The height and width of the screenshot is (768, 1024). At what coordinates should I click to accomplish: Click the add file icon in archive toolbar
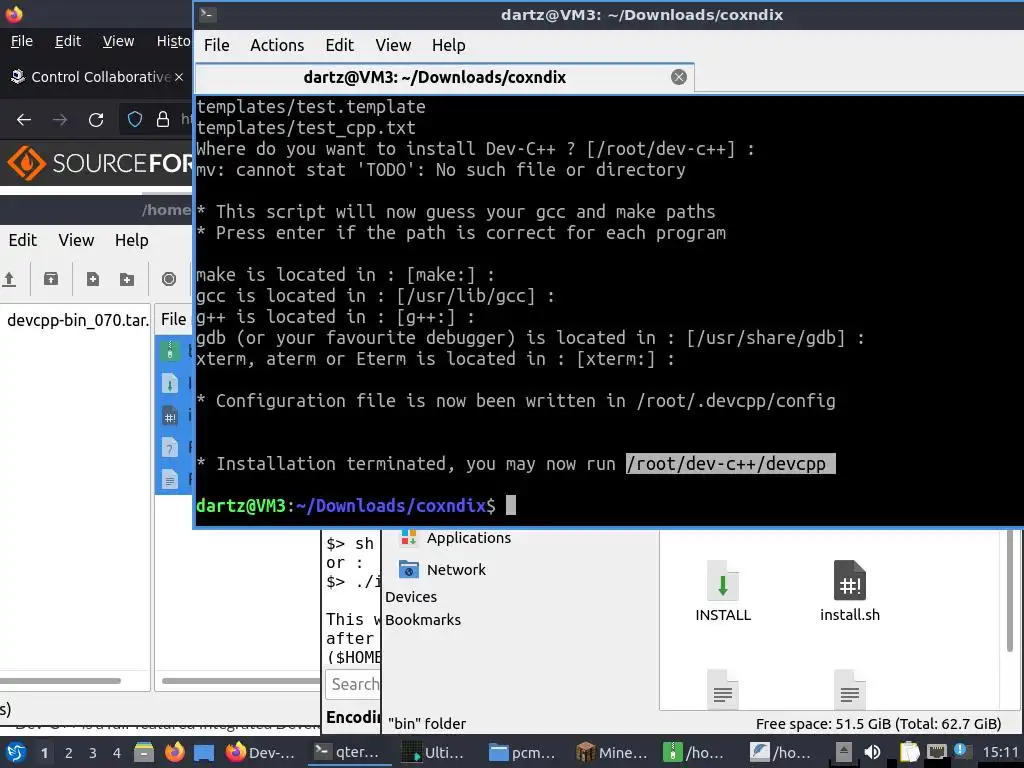[x=93, y=280]
